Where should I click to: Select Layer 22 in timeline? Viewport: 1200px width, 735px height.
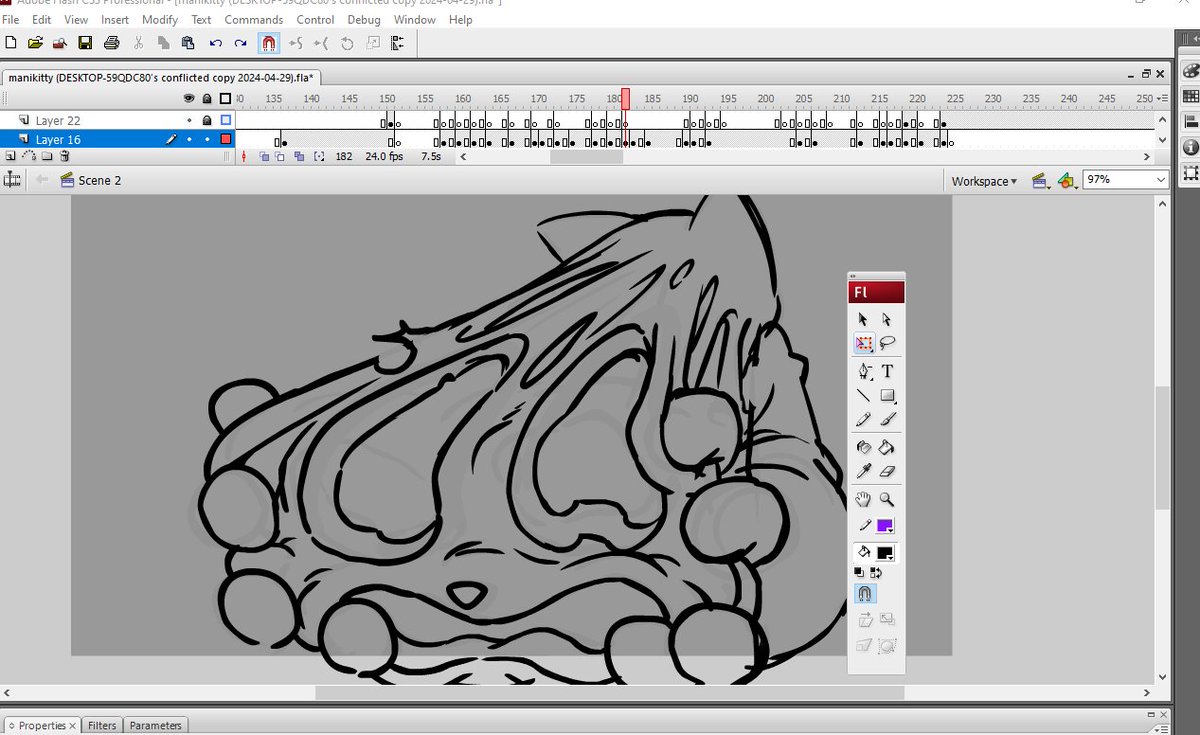tap(58, 121)
